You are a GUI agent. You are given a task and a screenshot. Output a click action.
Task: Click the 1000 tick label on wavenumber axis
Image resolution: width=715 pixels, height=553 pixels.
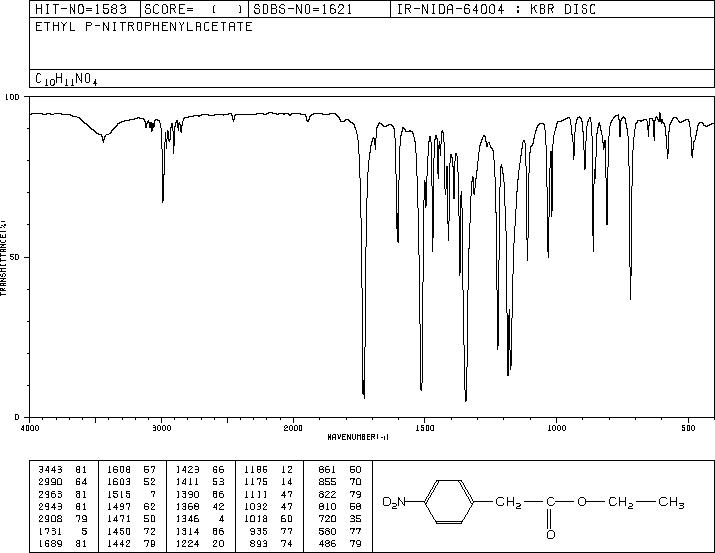tap(556, 428)
